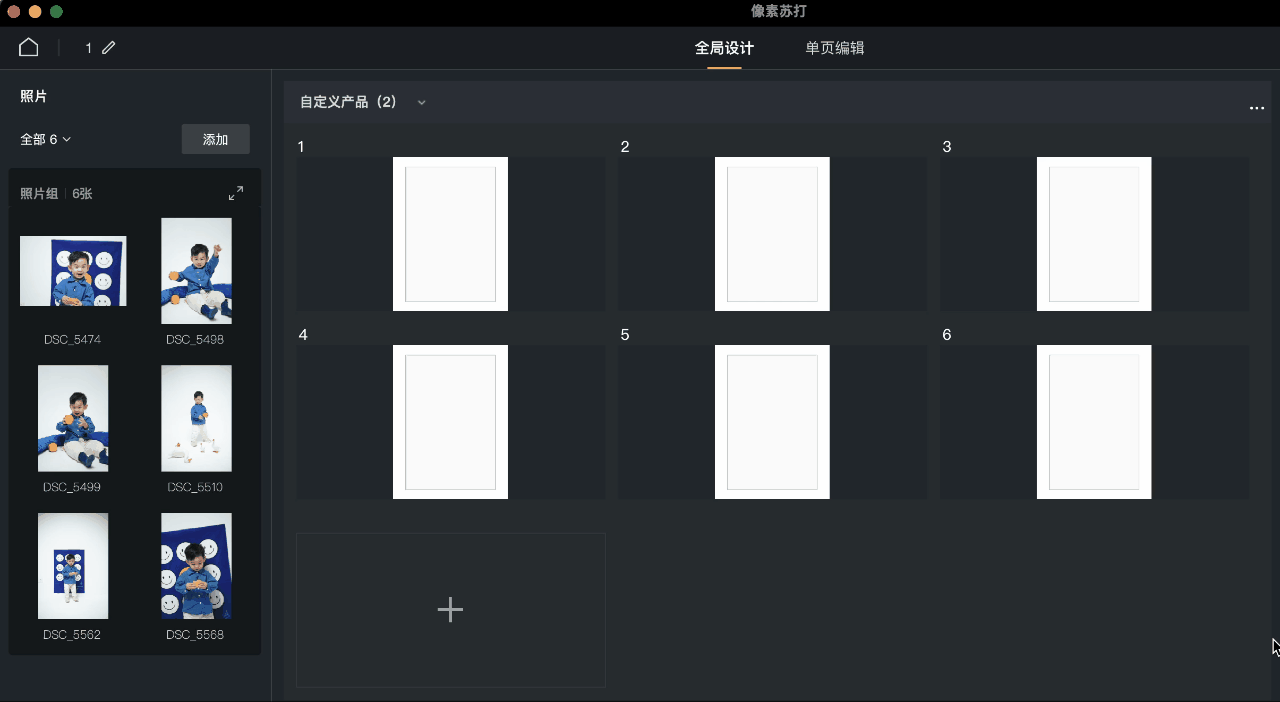Select the DSC_5498 photo thumbnail
Image resolution: width=1280 pixels, height=702 pixels.
[196, 270]
